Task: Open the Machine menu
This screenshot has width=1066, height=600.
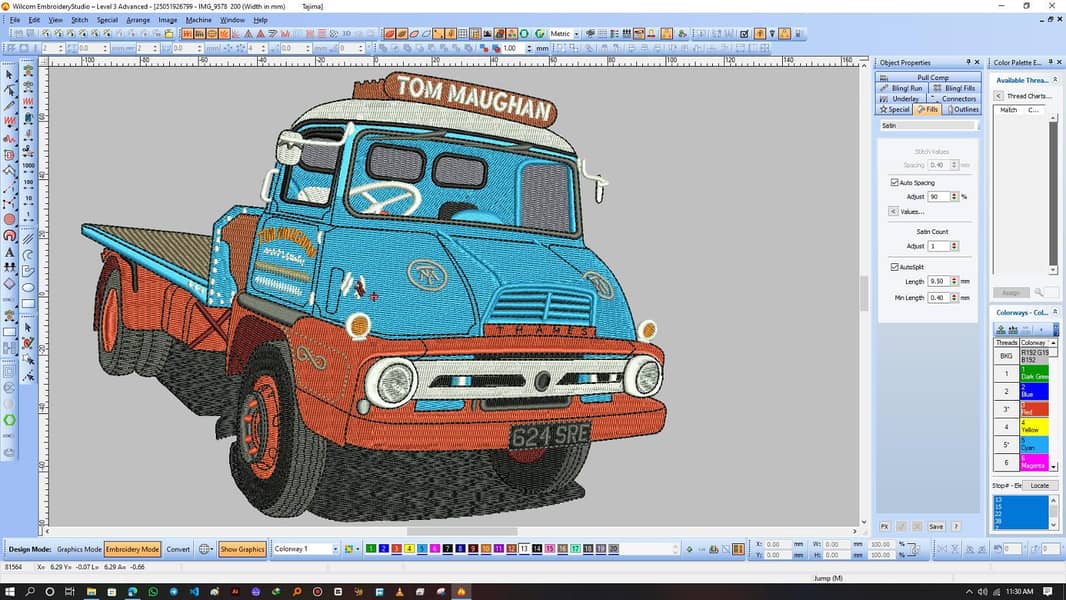Action: pos(199,20)
